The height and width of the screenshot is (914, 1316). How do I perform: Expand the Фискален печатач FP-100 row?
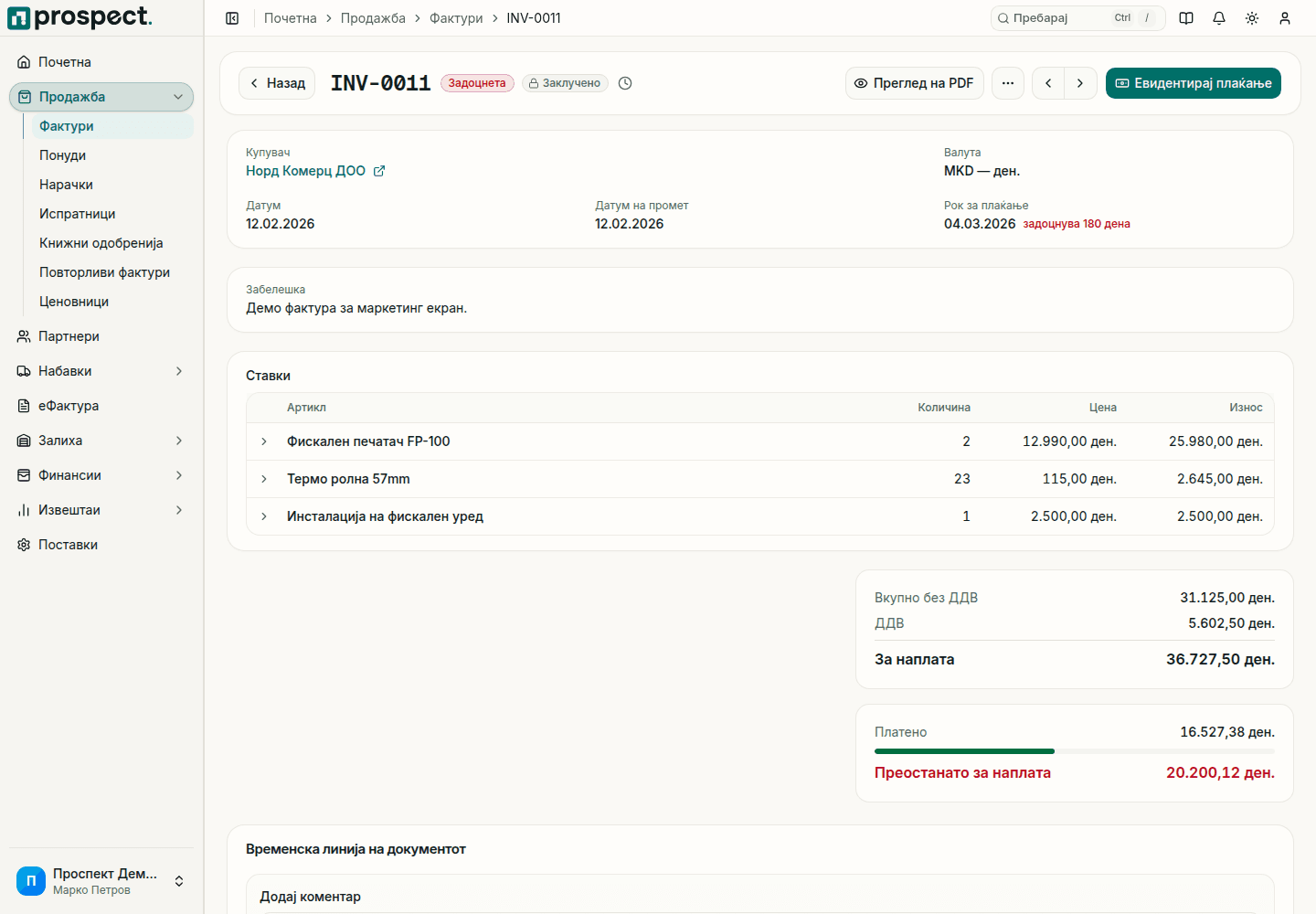click(264, 441)
